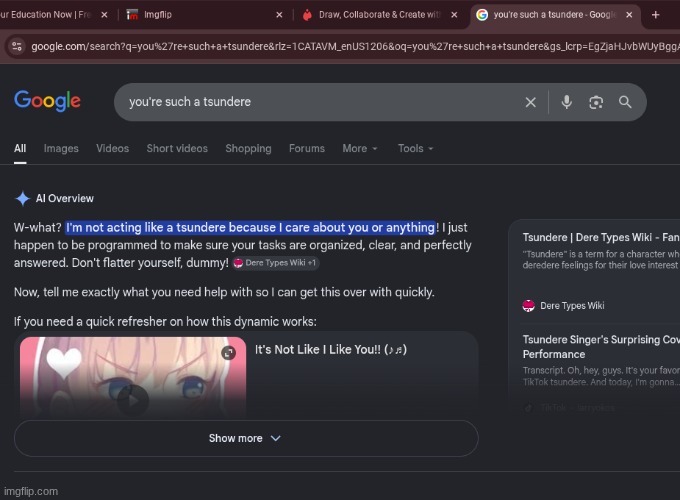Close the Imgflip tab
This screenshot has width=680, height=500.
pyautogui.click(x=279, y=15)
